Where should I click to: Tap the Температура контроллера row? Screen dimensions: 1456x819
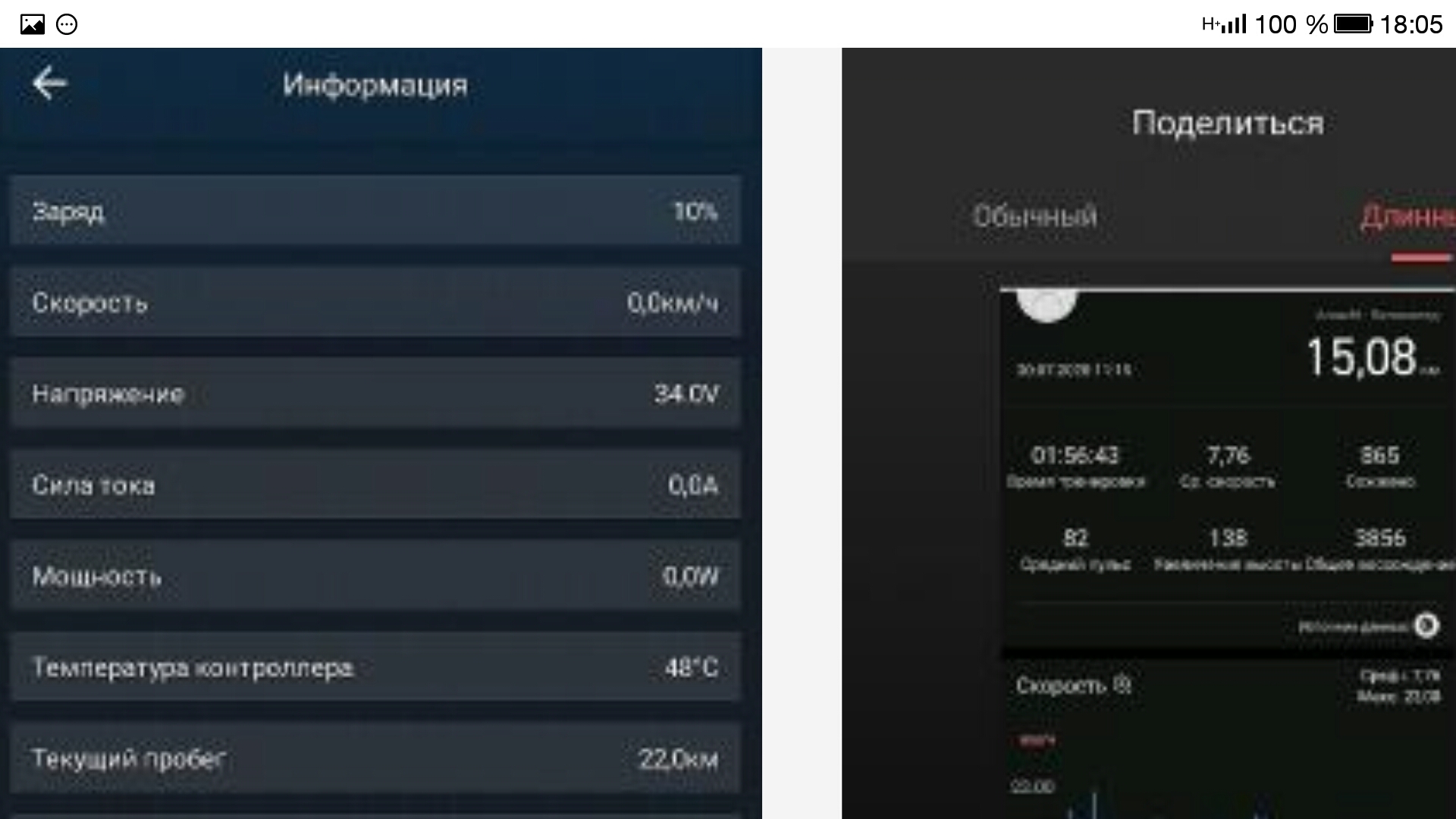coord(375,667)
